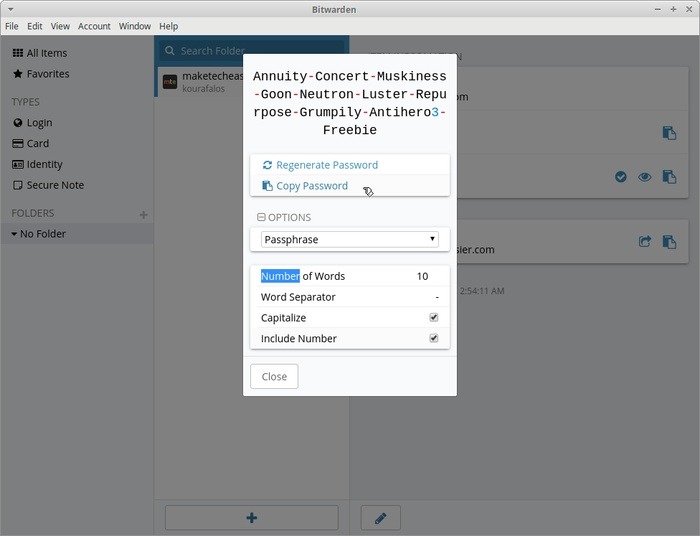Copy the website URL clipboard icon

click(x=669, y=241)
